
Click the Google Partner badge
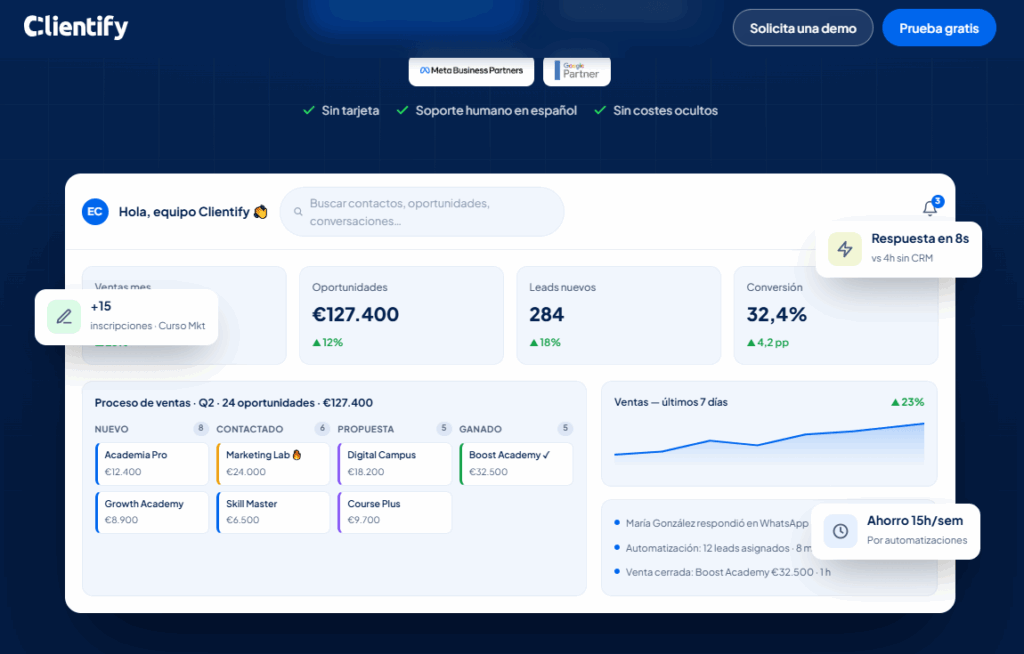pyautogui.click(x=577, y=71)
